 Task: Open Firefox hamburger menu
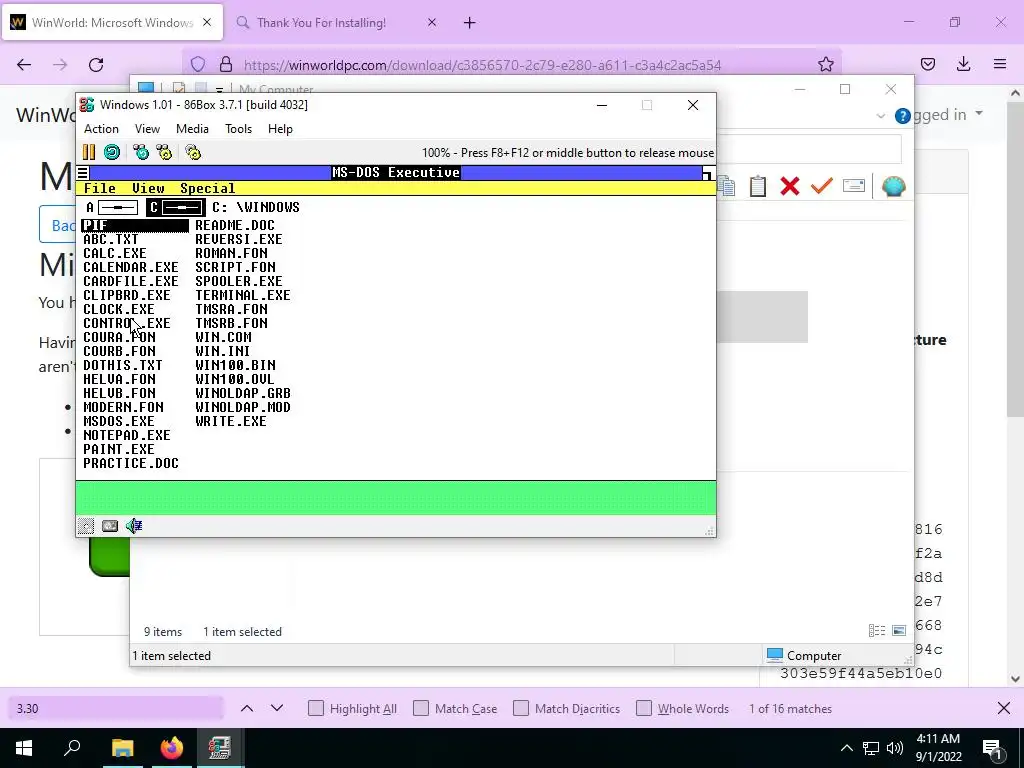(1000, 64)
